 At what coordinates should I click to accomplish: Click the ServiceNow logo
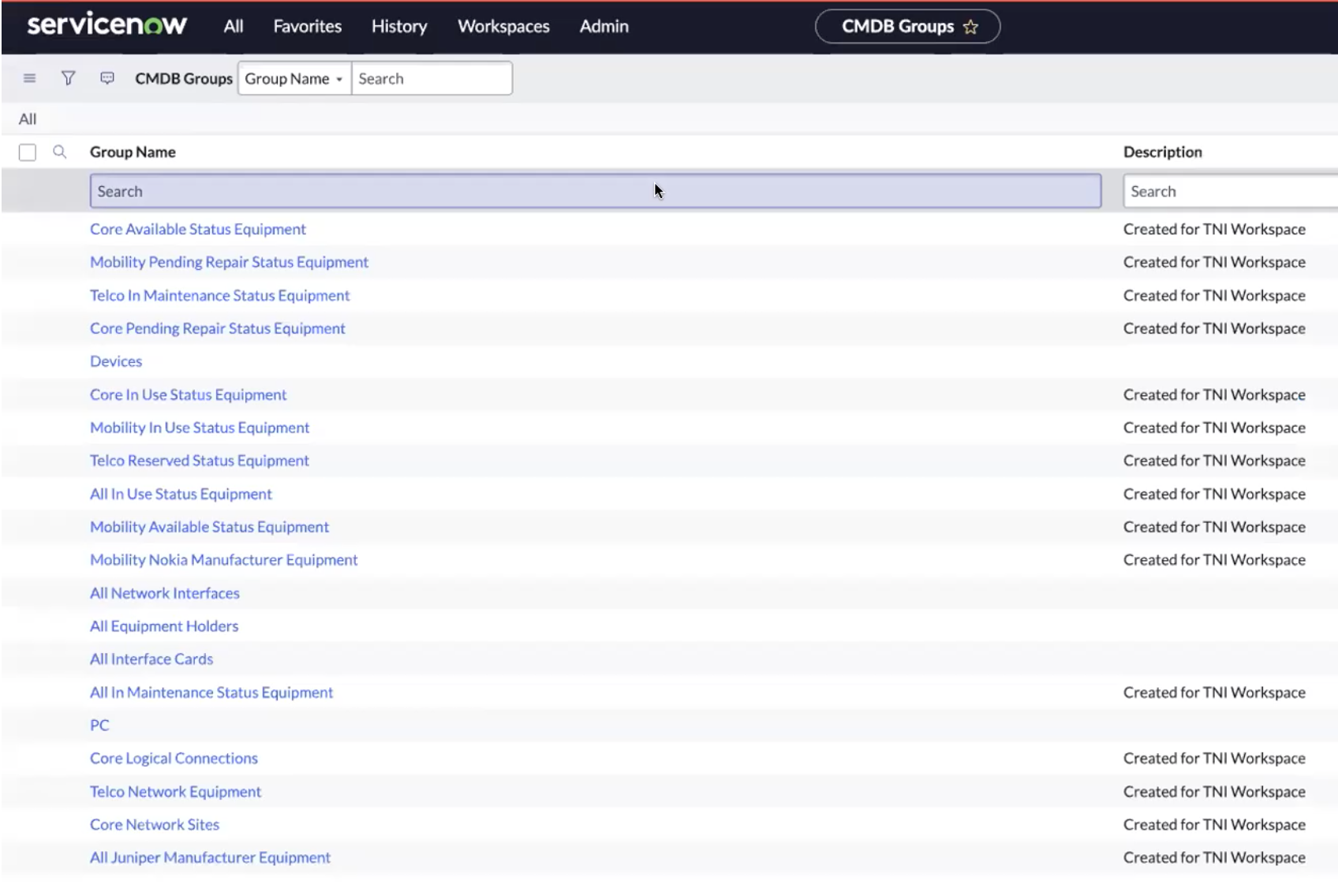point(107,24)
